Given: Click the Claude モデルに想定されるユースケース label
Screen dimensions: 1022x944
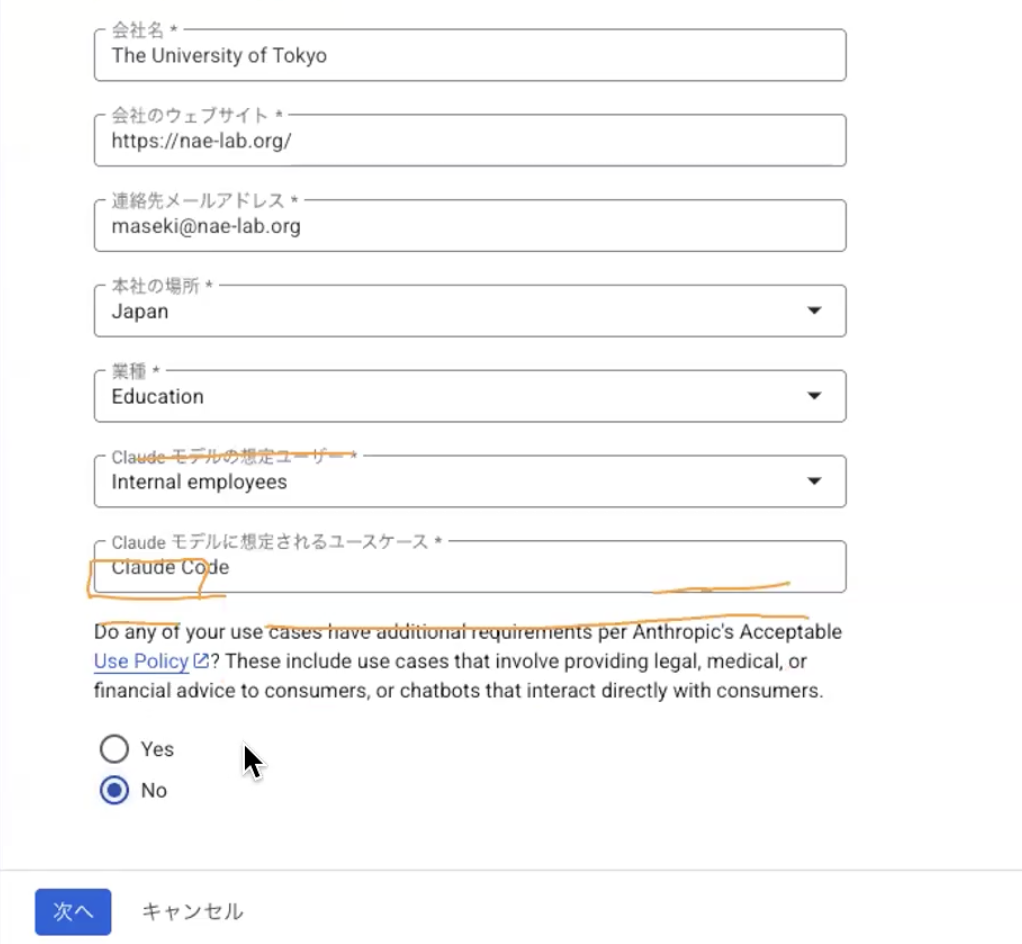Looking at the screenshot, I should click(x=270, y=542).
